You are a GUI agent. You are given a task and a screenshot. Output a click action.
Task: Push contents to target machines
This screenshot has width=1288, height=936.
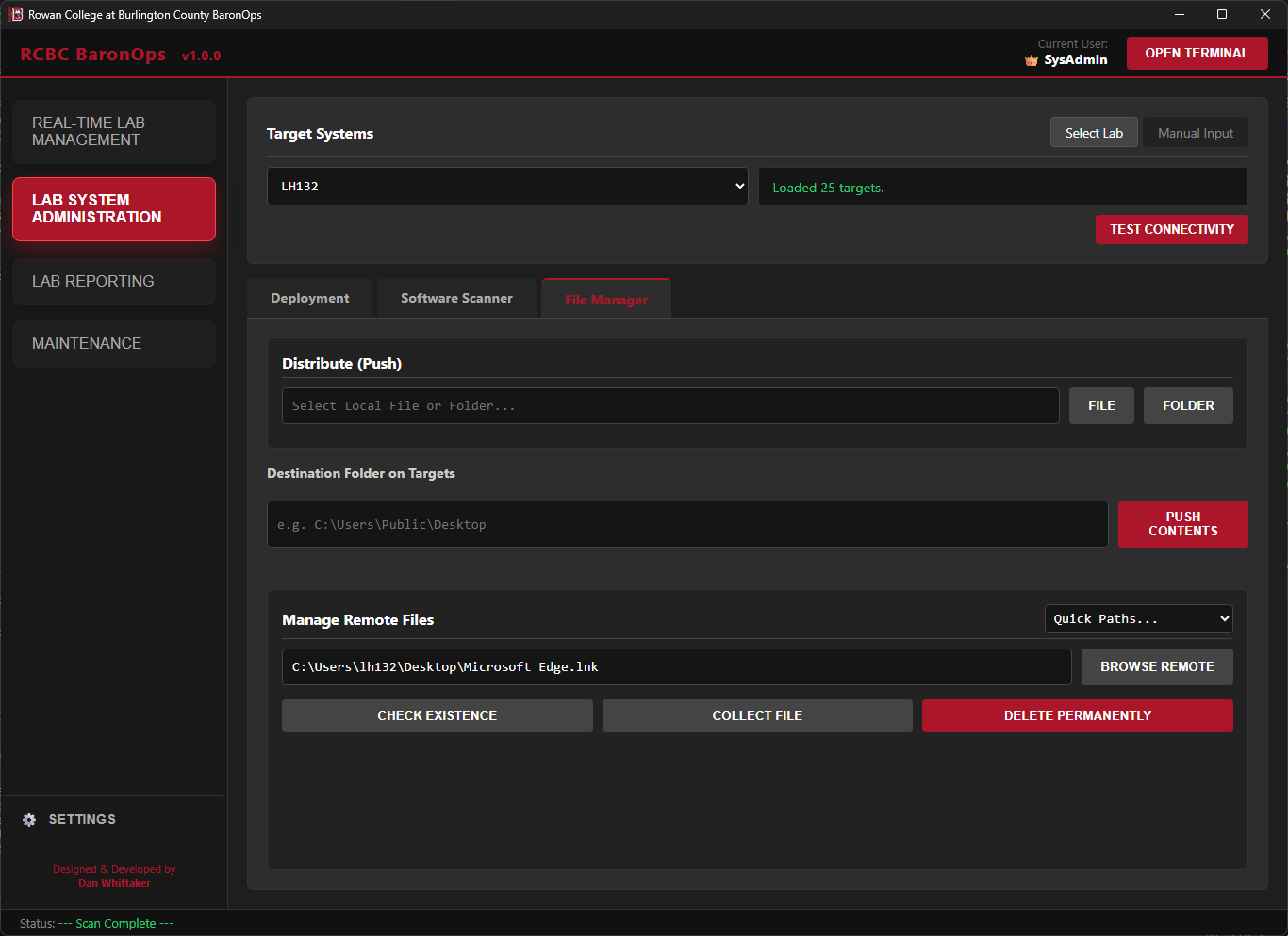pos(1182,524)
